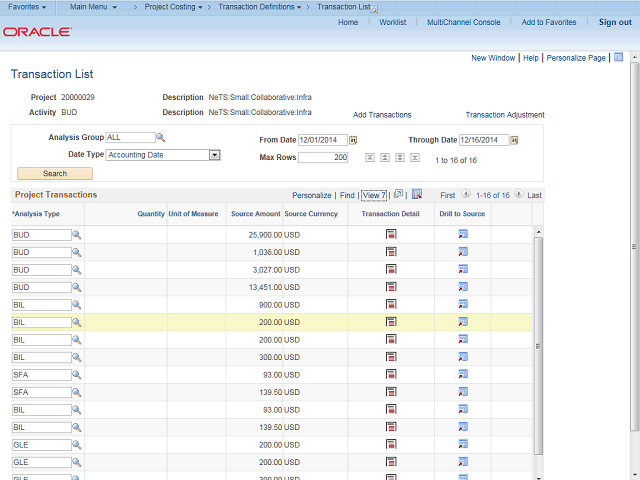The image size is (640, 480).
Task: Click the grid zoom icon beside View 7
Action: coord(398,195)
